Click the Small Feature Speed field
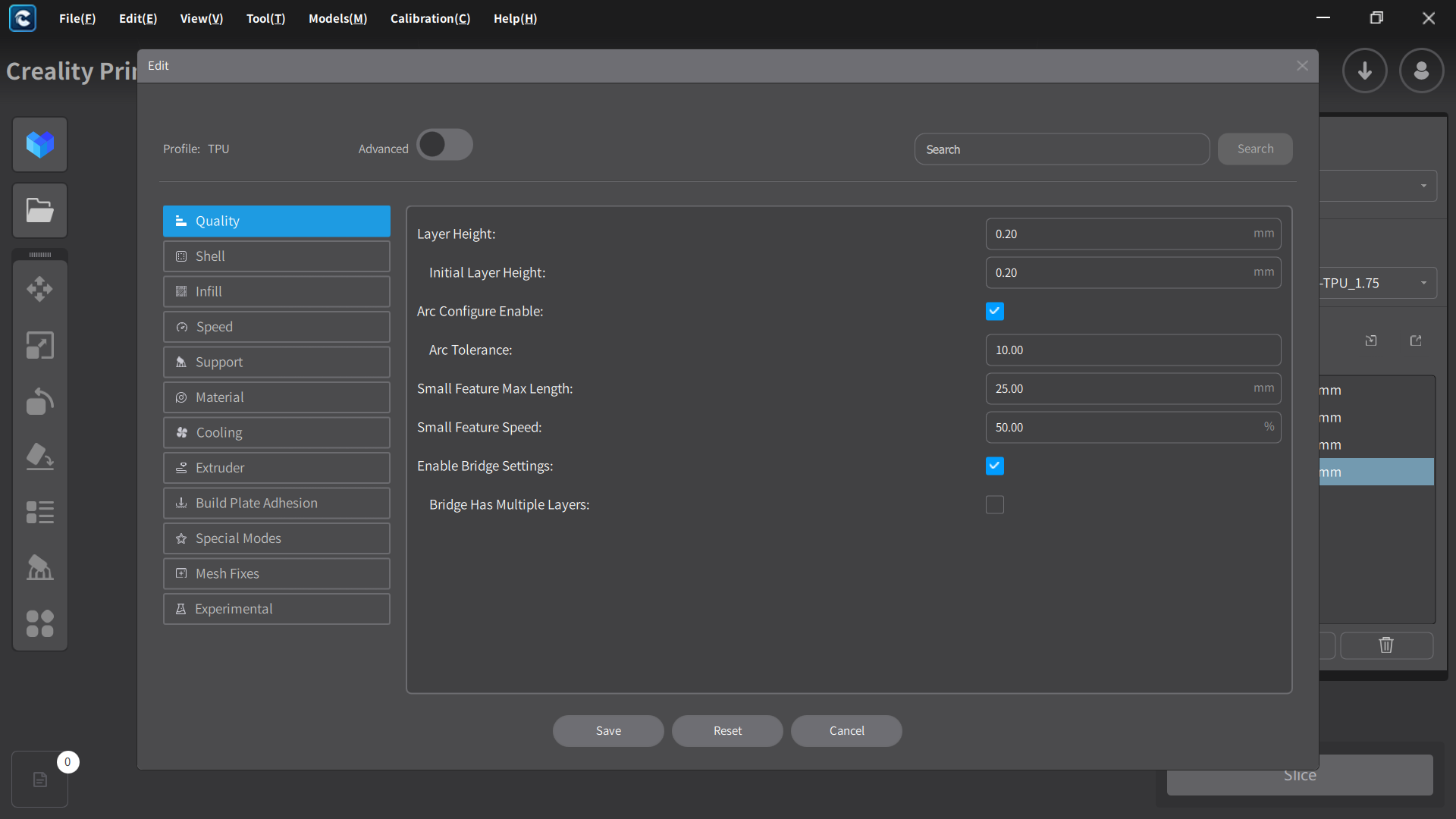Viewport: 1456px width, 819px height. tap(1133, 427)
